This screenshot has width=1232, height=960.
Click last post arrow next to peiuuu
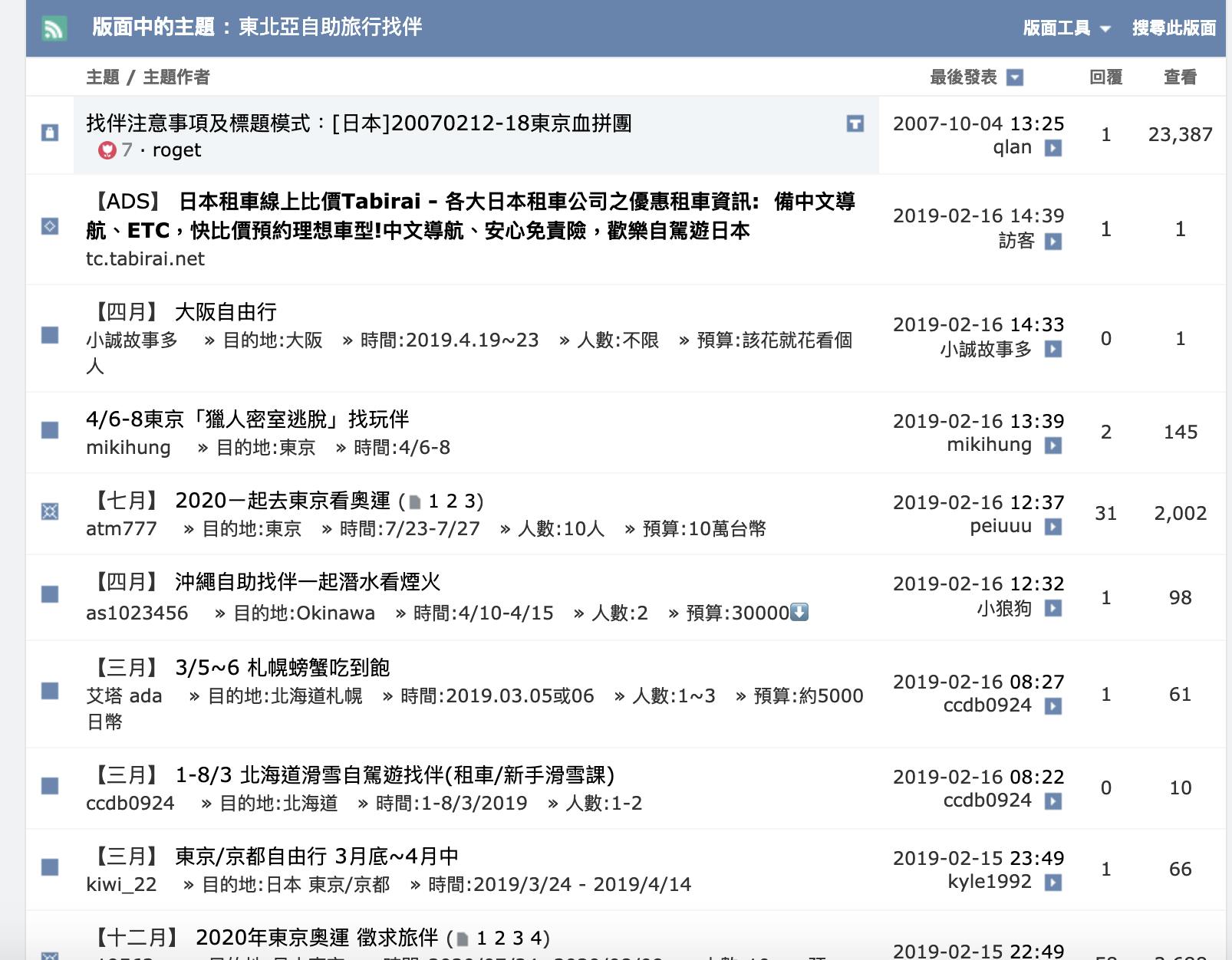pos(1053,527)
